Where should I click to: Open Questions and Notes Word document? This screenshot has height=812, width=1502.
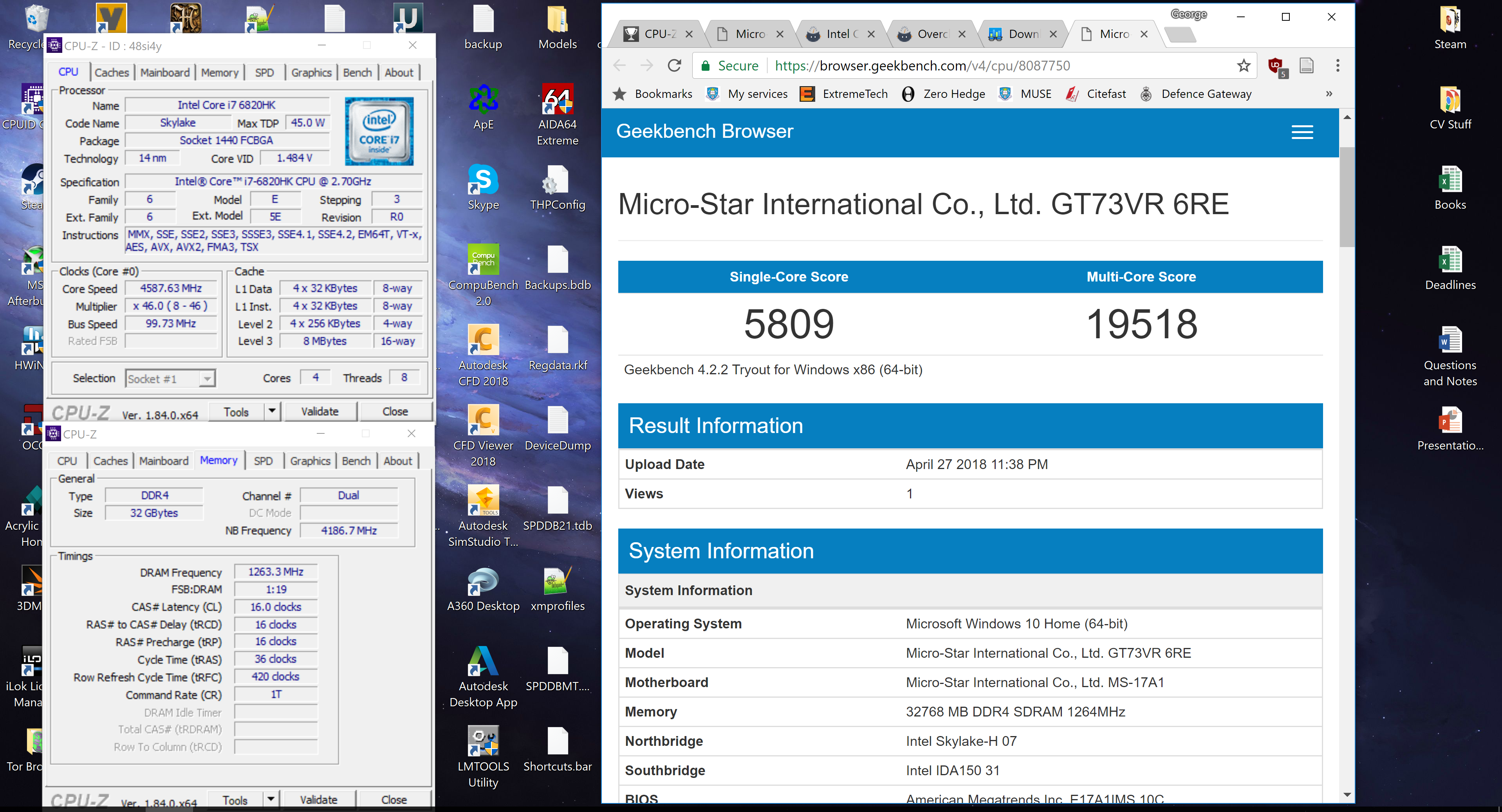coord(1450,356)
